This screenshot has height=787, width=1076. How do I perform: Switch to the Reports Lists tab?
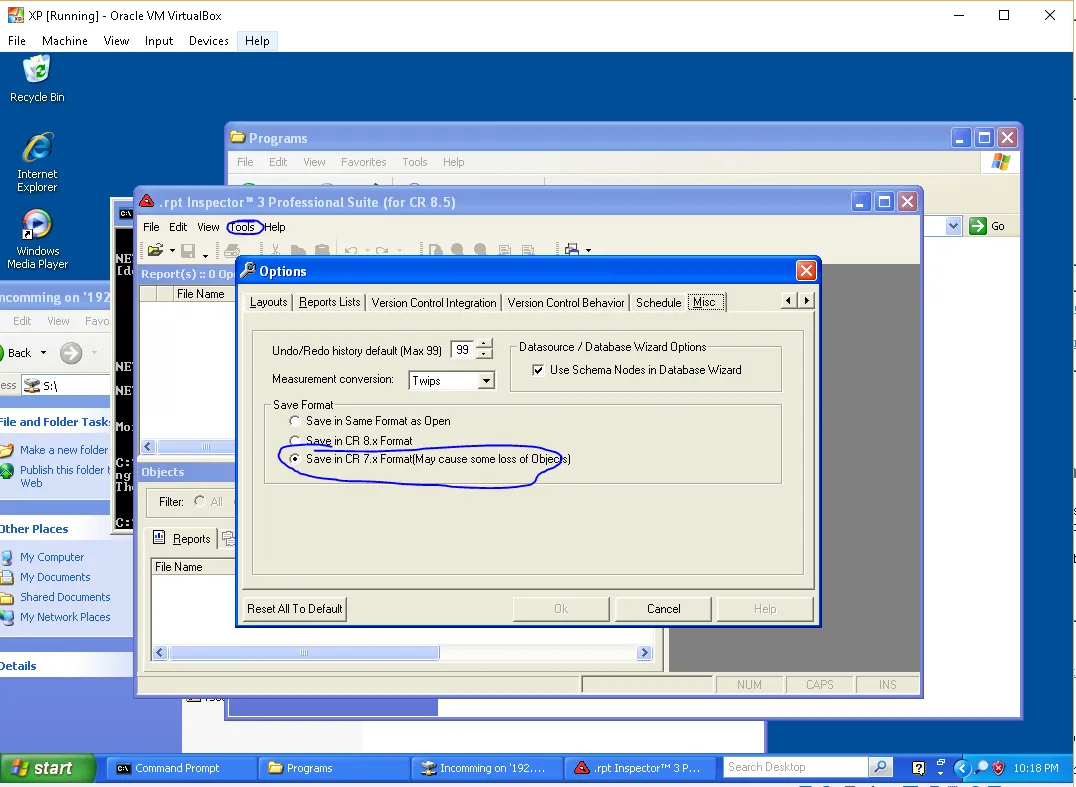click(329, 303)
